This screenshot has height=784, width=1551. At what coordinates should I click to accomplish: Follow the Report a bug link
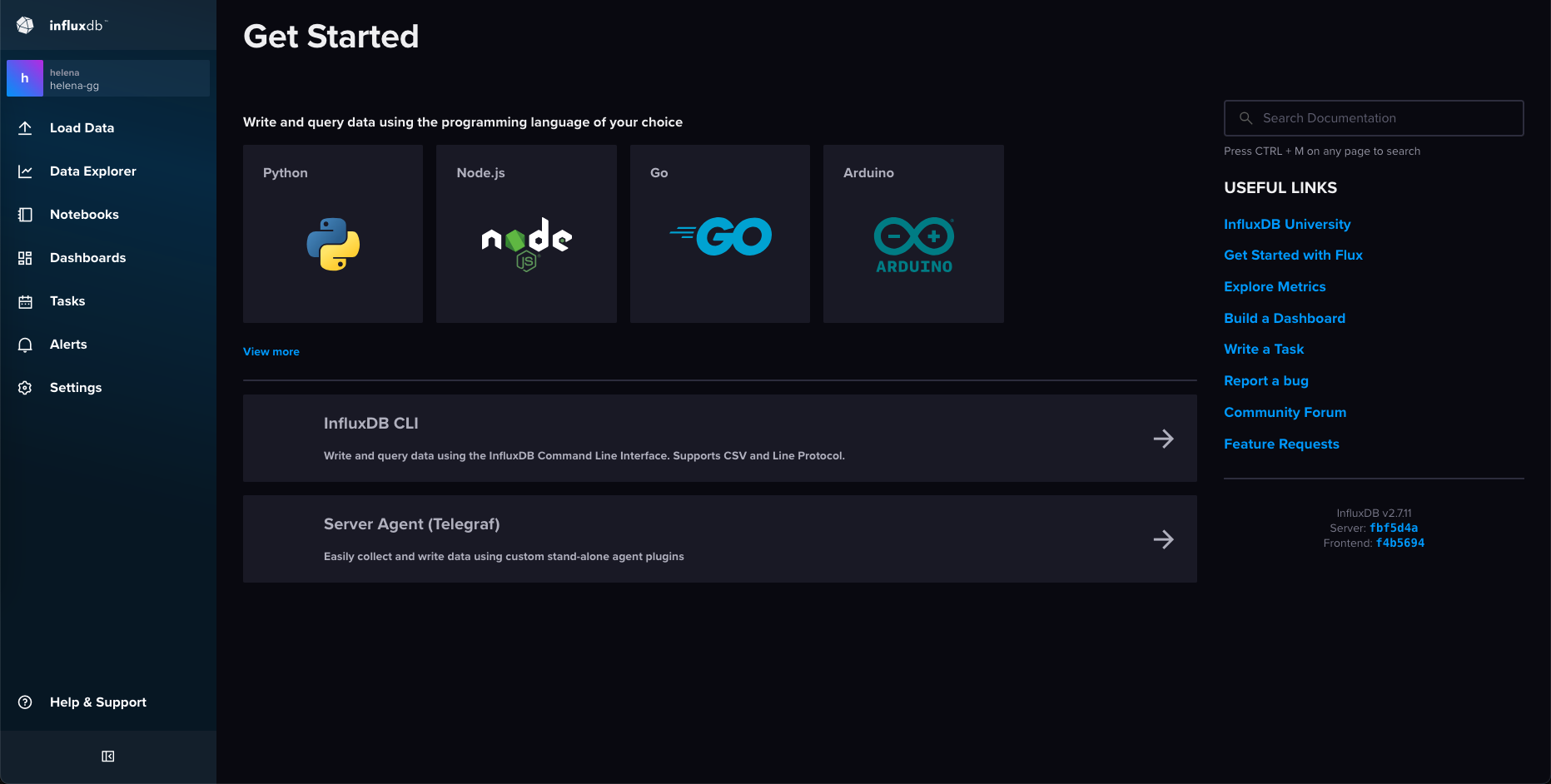pyautogui.click(x=1265, y=381)
